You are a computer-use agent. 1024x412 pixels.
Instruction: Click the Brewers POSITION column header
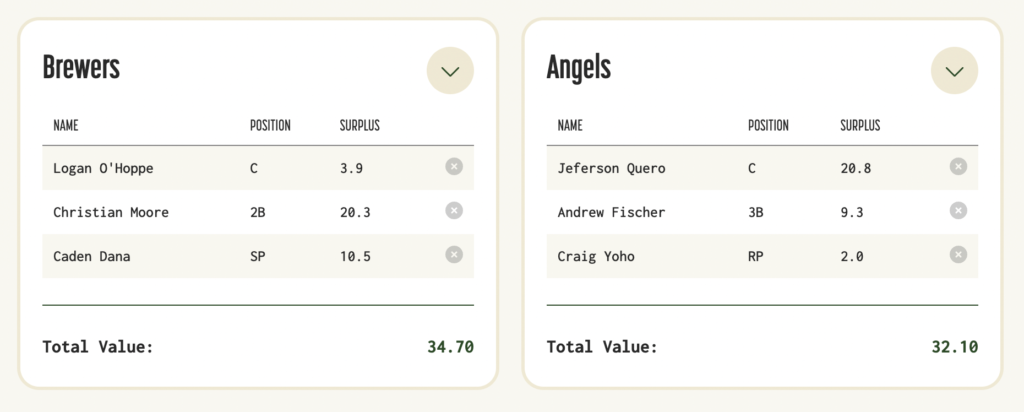click(270, 126)
